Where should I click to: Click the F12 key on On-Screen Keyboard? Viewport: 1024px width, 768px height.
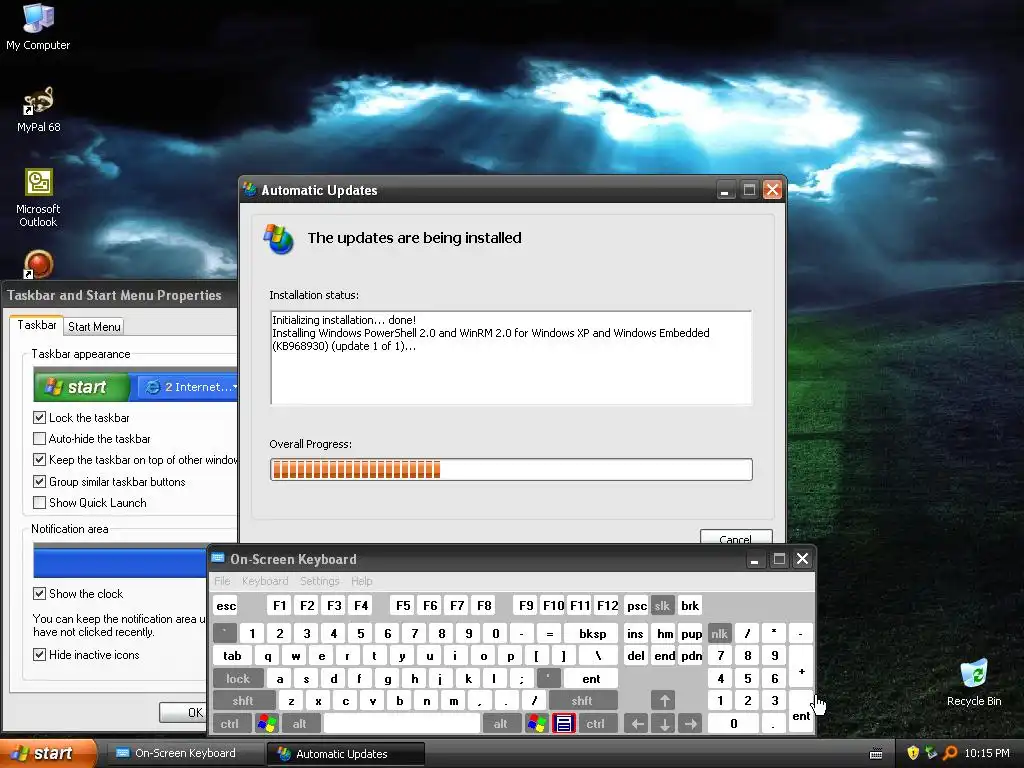point(607,605)
